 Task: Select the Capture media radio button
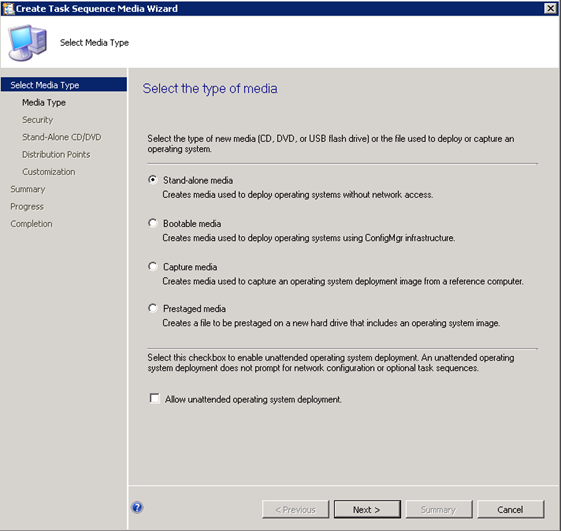[153, 266]
